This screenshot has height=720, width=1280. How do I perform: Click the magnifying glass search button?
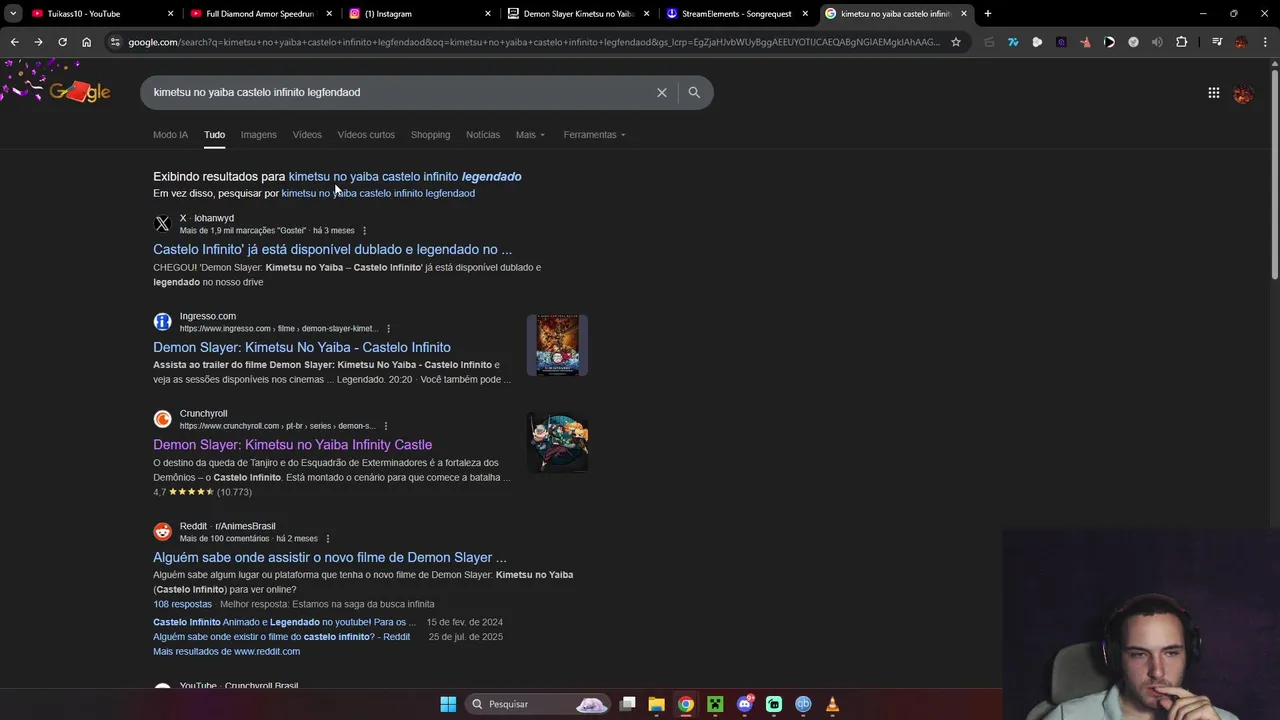tap(694, 92)
